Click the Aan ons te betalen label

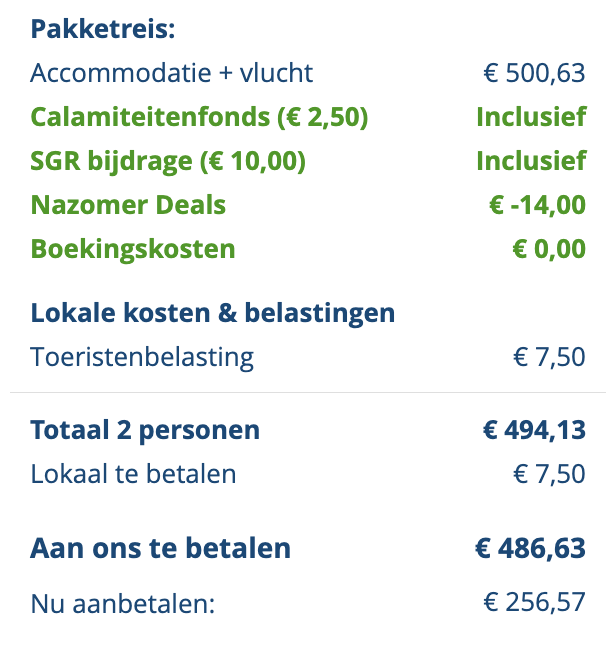(161, 548)
